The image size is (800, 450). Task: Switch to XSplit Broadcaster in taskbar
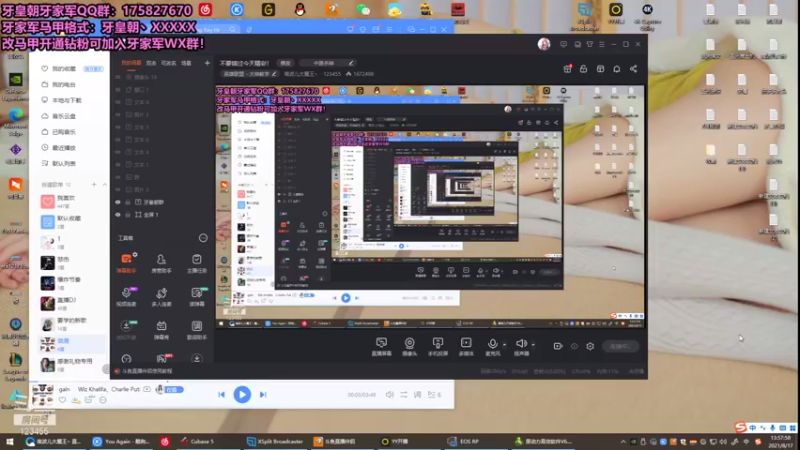click(276, 441)
